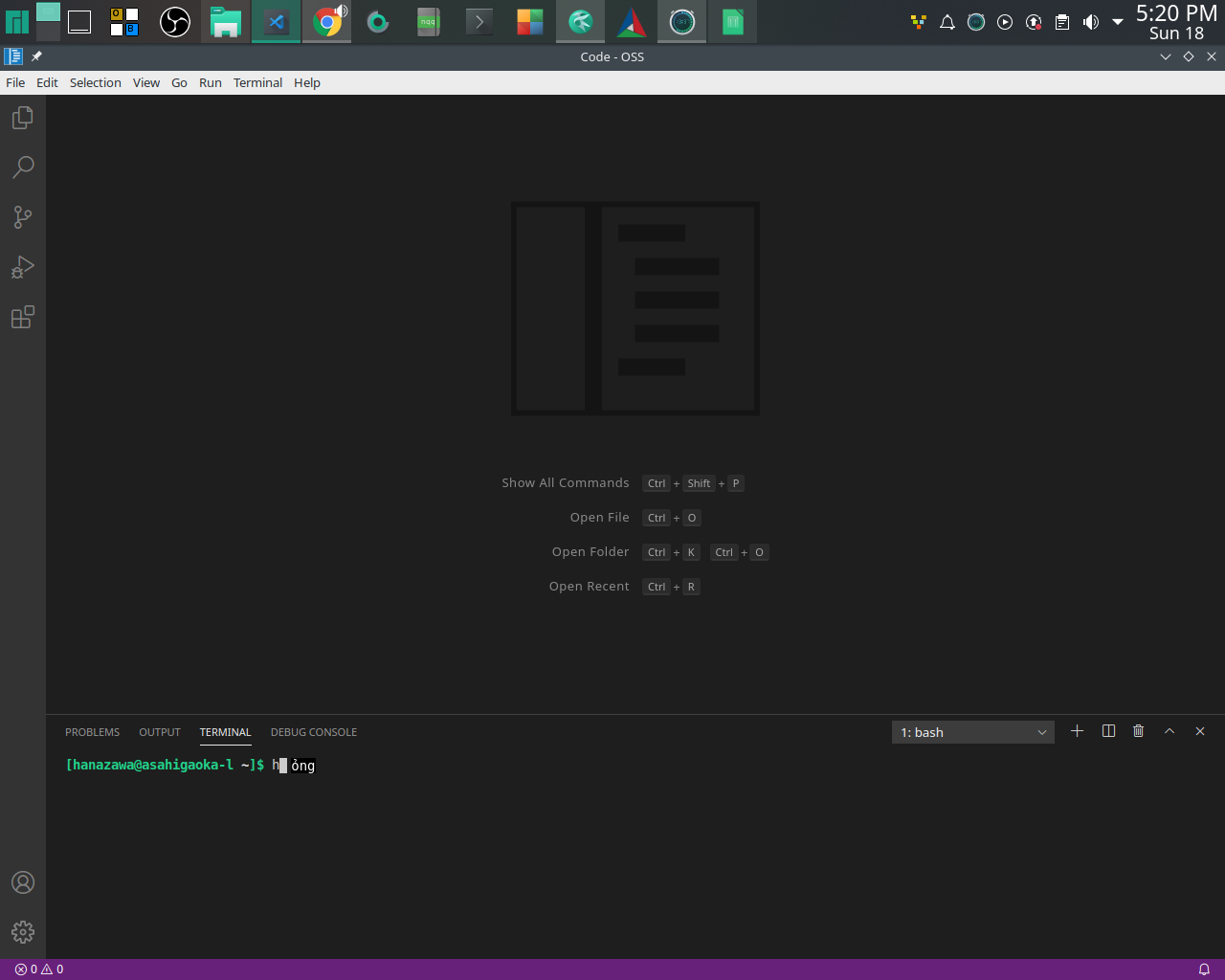The image size is (1225, 980).
Task: Toggle notifications via the status bar bell
Action: (1204, 969)
